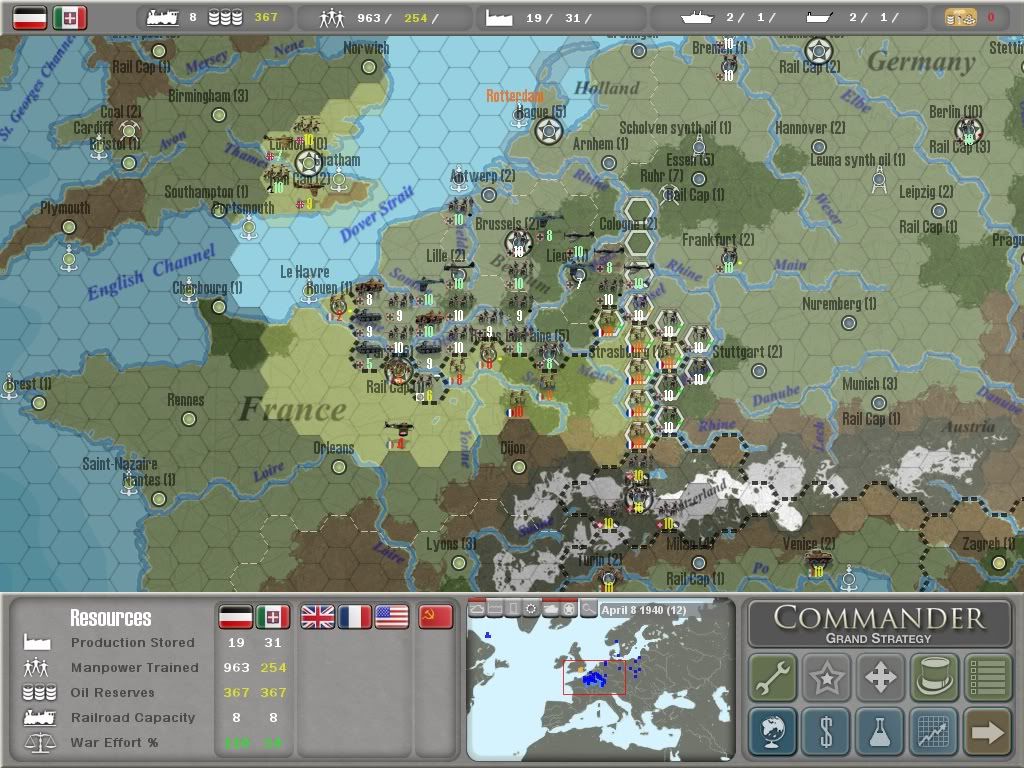Click the manpower people icon in top bar
Viewport: 1024px width, 768px height.
pos(332,18)
